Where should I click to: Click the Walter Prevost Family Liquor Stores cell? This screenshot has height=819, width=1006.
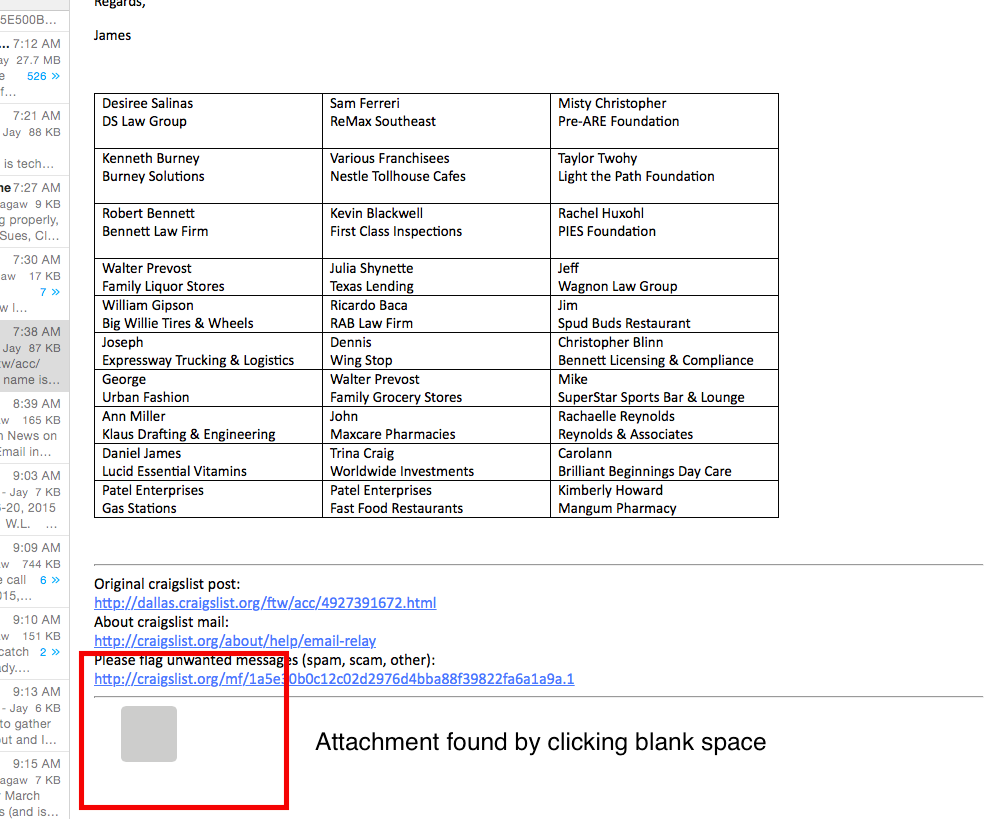pos(209,277)
